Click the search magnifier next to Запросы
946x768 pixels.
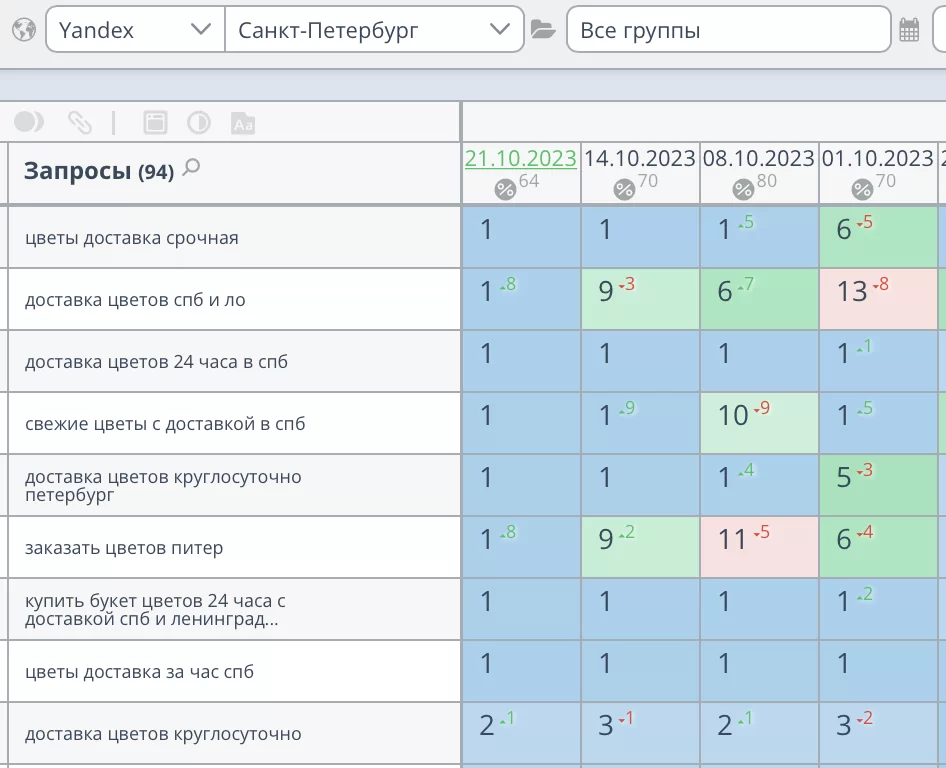pos(192,168)
